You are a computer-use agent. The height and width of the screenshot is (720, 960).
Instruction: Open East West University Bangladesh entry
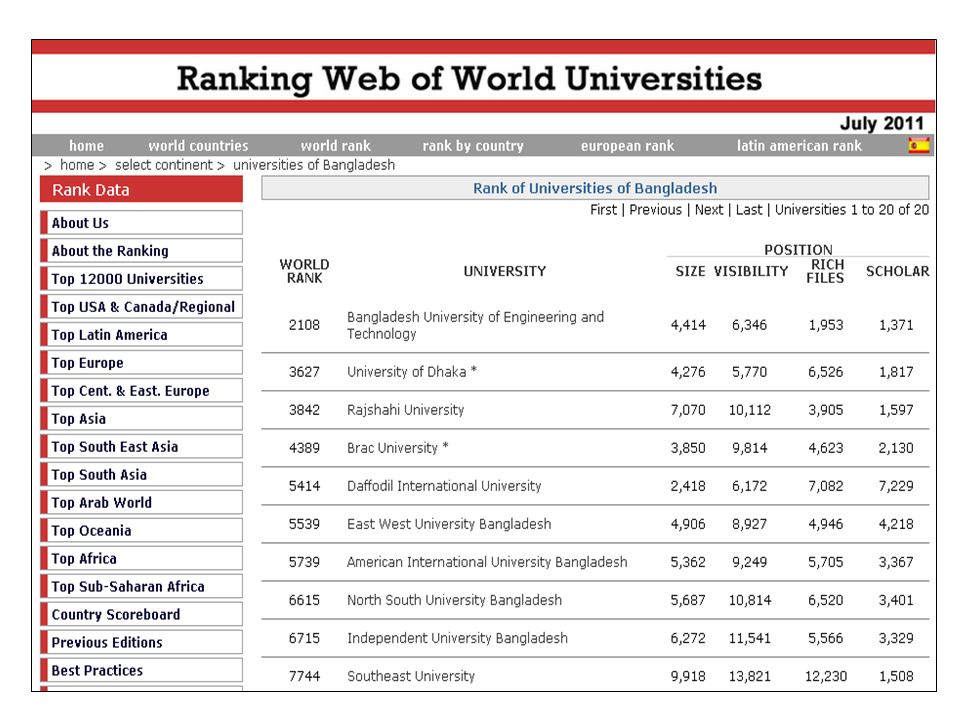(x=449, y=523)
